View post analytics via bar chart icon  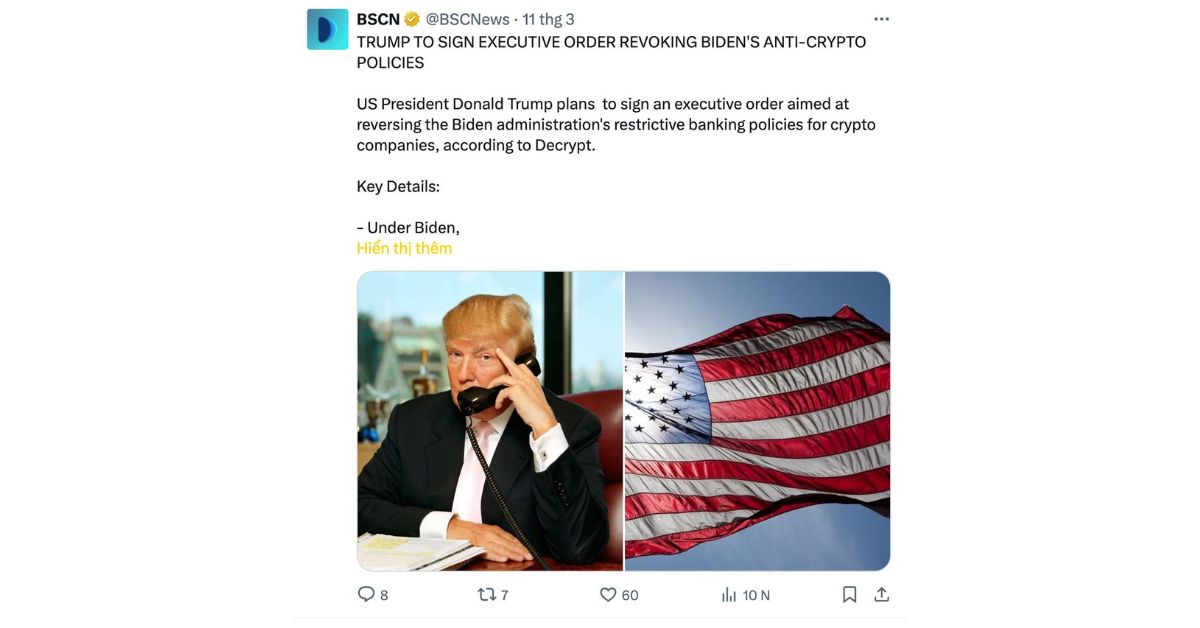729,594
